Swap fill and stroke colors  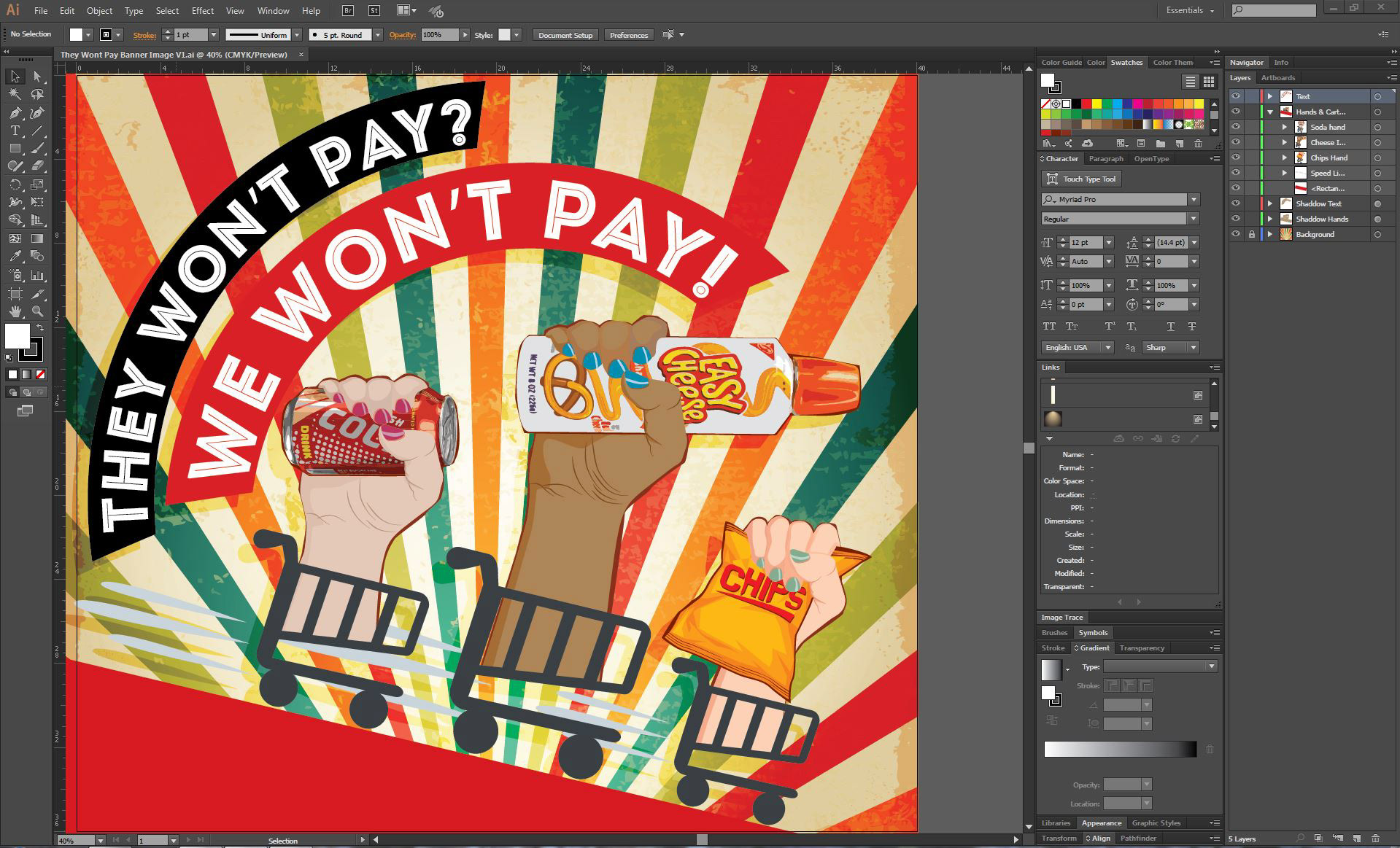point(42,327)
